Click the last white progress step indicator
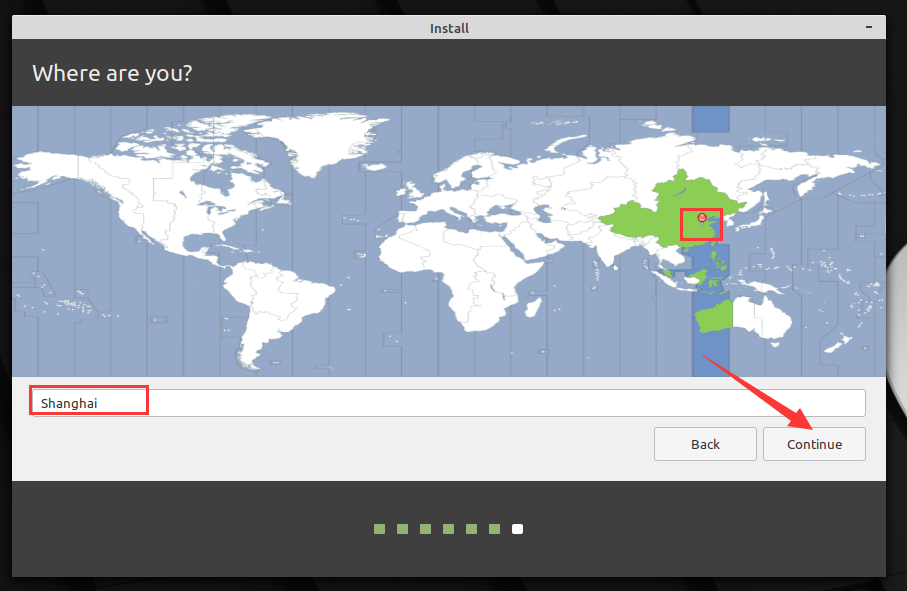The height and width of the screenshot is (591, 907). 517,529
